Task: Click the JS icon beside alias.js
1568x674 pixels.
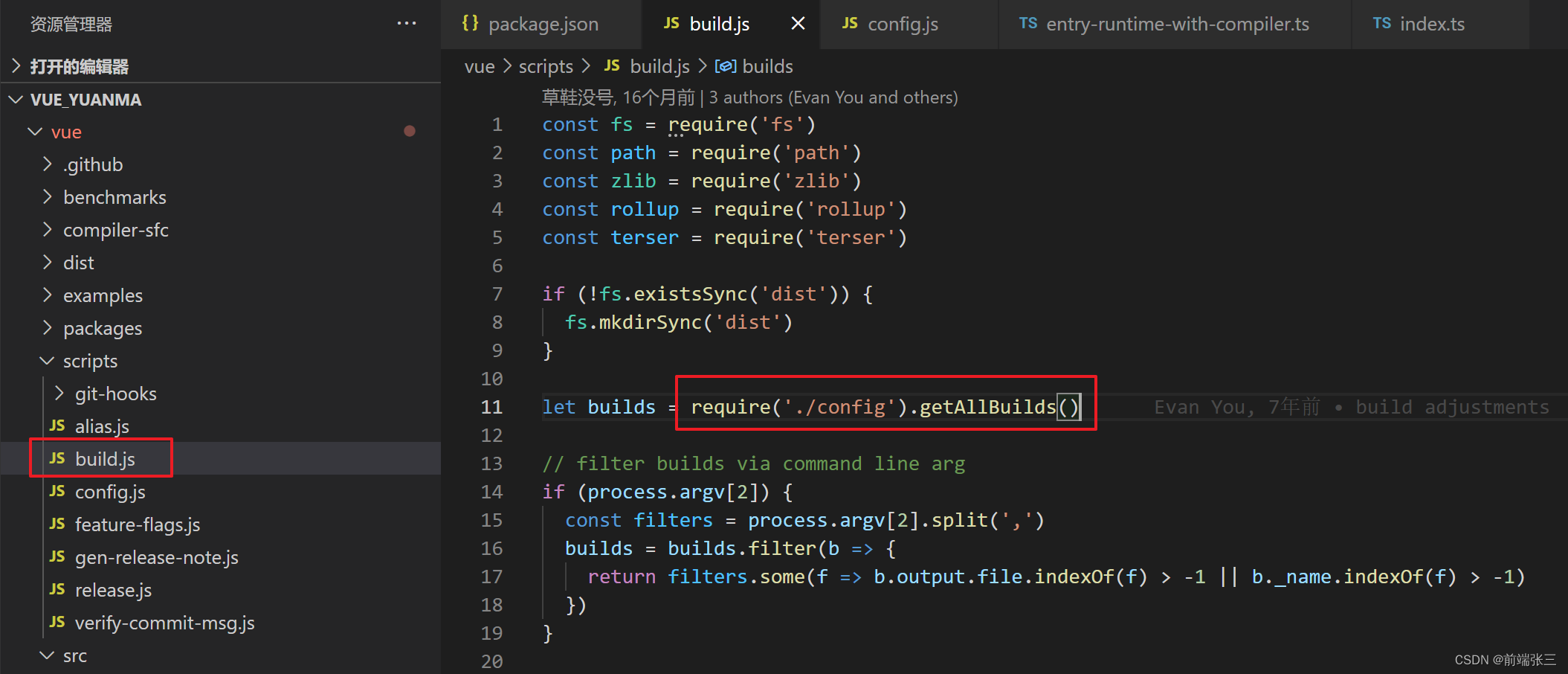Action: [57, 426]
